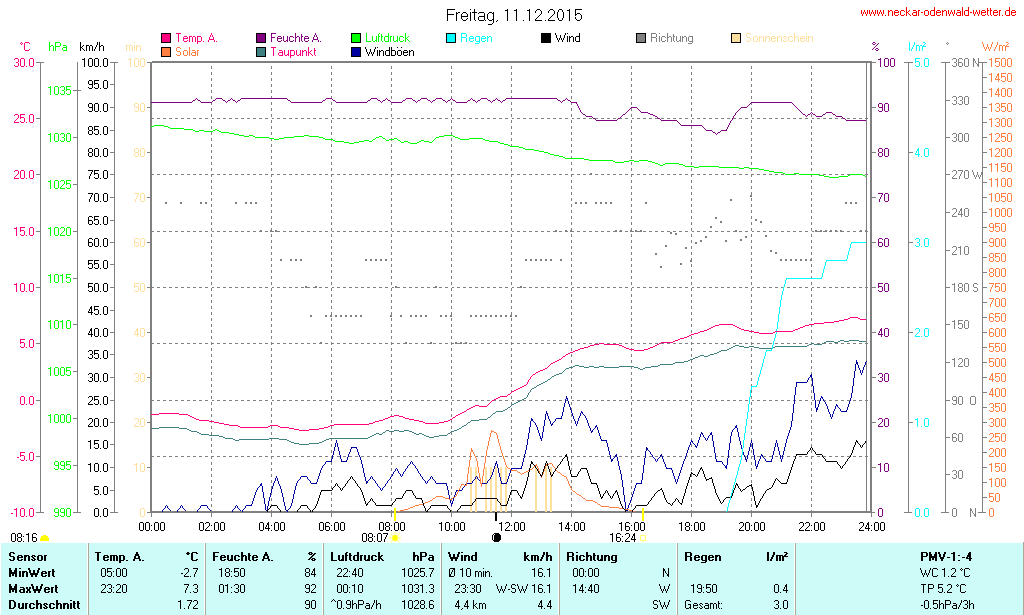This screenshot has height=615, width=1024.
Task: Click the purple Feuchte A. legend square
Action: 261,39
